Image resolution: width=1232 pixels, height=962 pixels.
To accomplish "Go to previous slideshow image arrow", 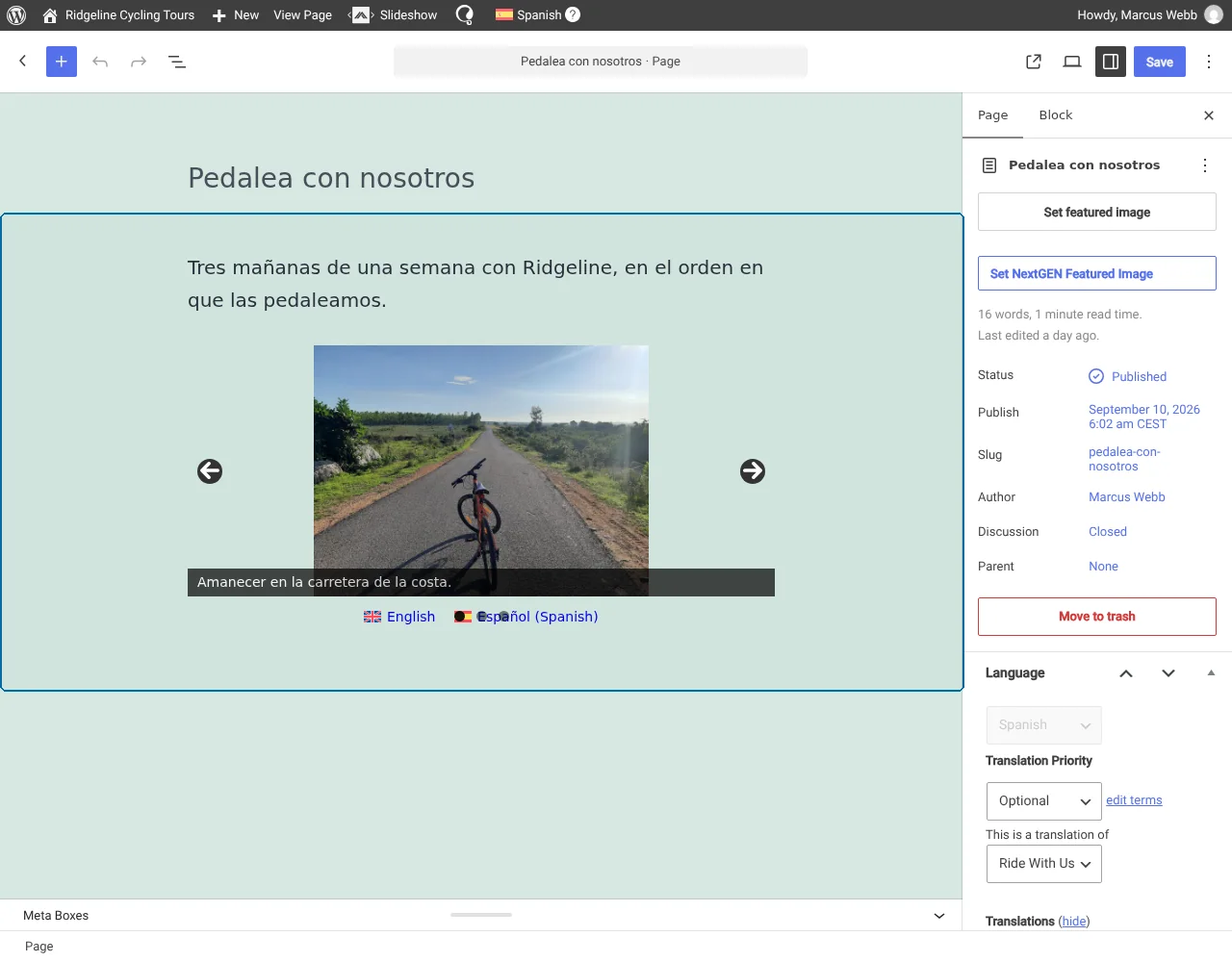I will [210, 471].
